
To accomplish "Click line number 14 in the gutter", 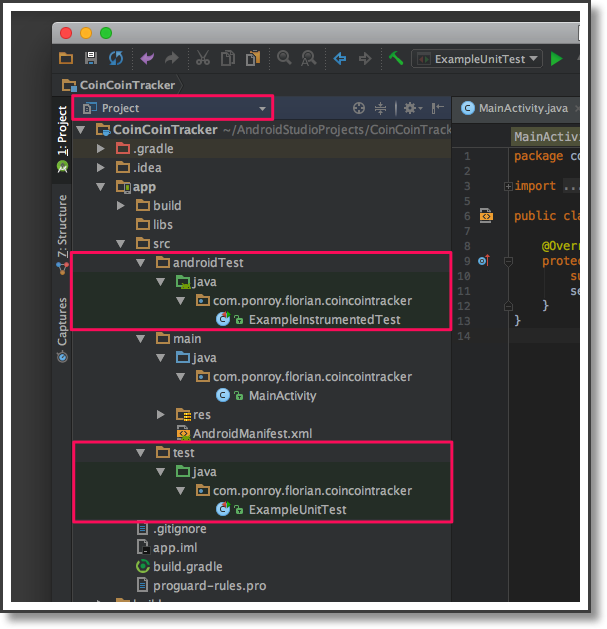I will coord(464,336).
